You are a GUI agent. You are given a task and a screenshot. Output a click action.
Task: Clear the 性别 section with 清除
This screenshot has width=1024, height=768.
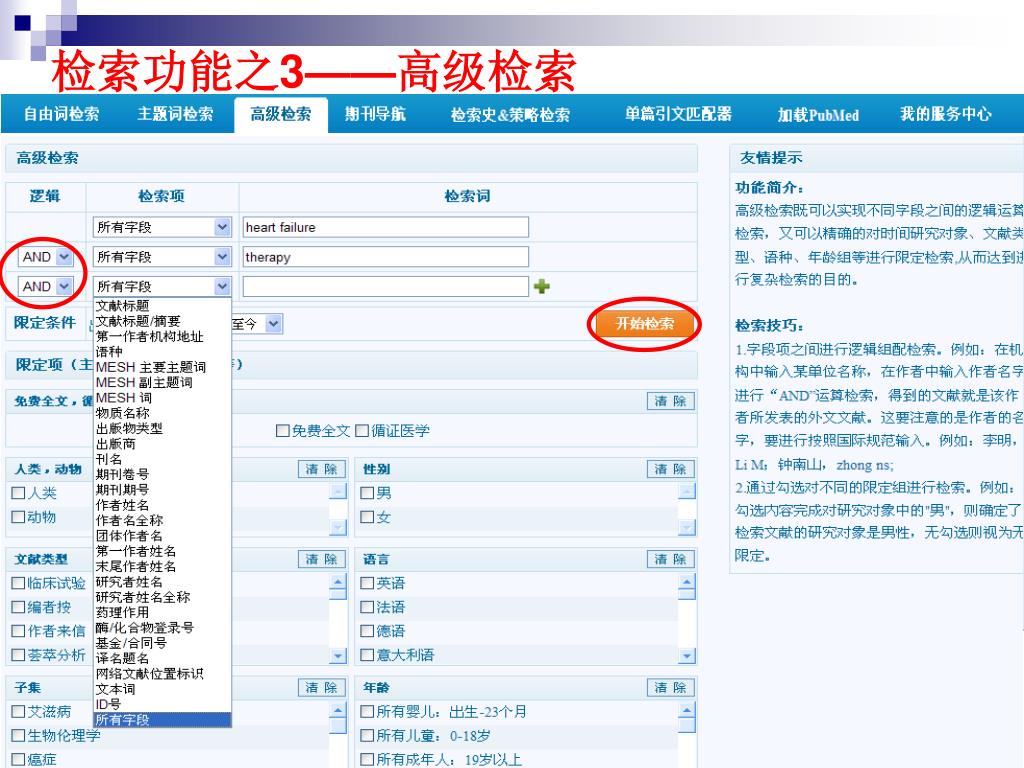pyautogui.click(x=671, y=469)
